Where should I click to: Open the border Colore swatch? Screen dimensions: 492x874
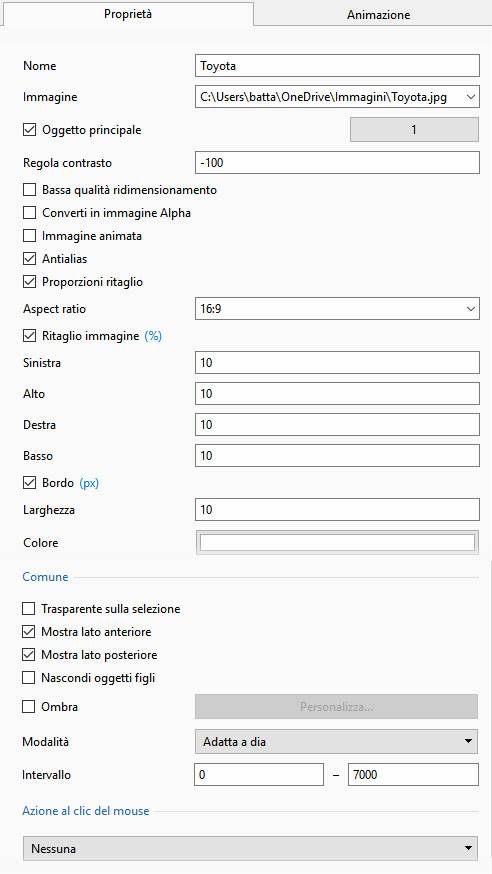[x=337, y=542]
